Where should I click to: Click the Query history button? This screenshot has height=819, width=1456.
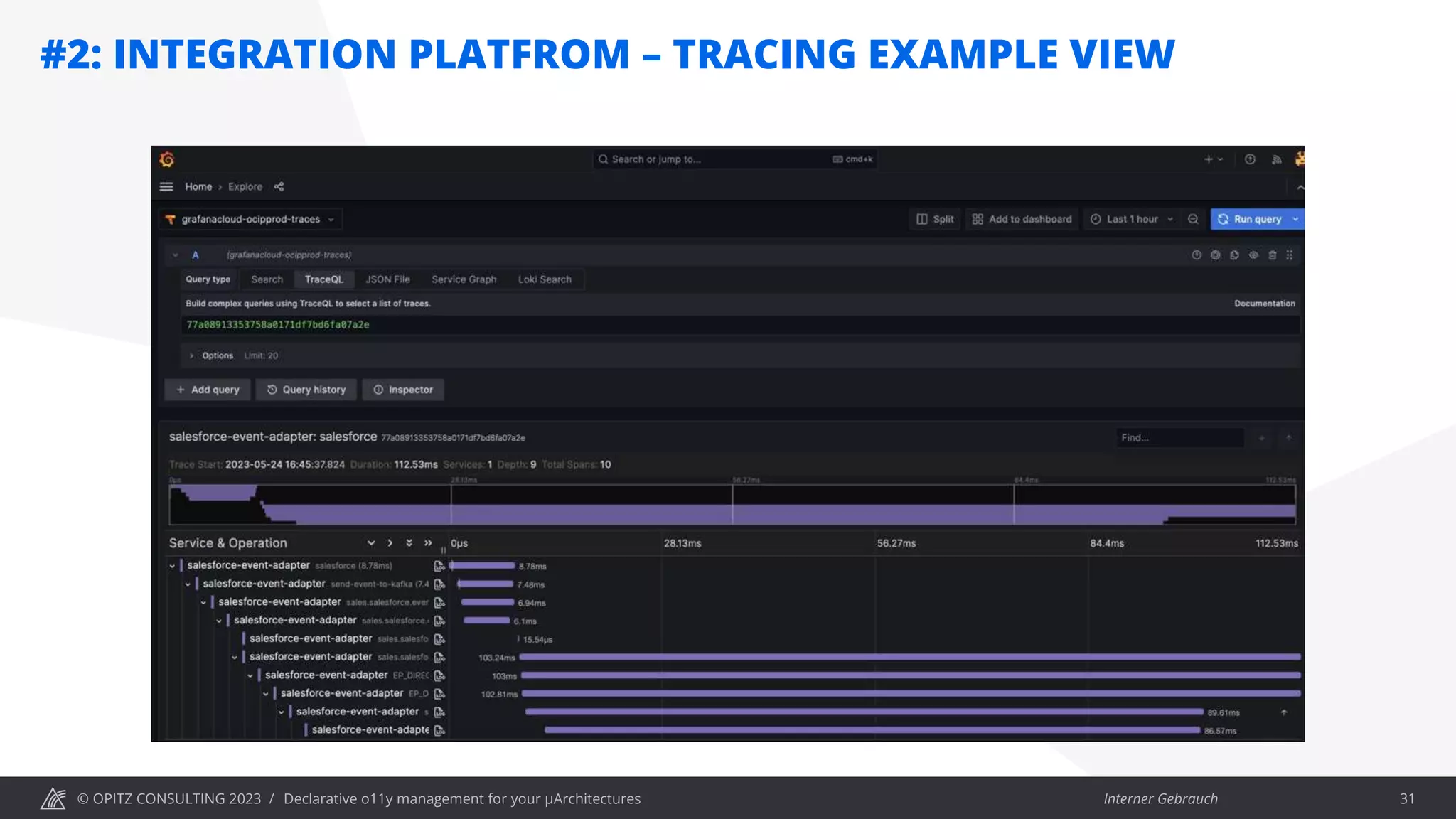(306, 390)
